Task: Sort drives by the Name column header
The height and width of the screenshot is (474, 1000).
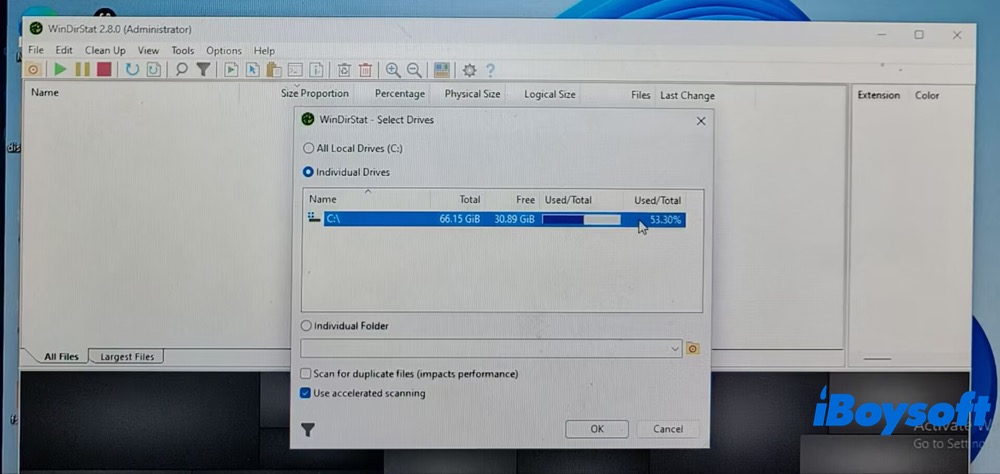Action: pyautogui.click(x=367, y=199)
